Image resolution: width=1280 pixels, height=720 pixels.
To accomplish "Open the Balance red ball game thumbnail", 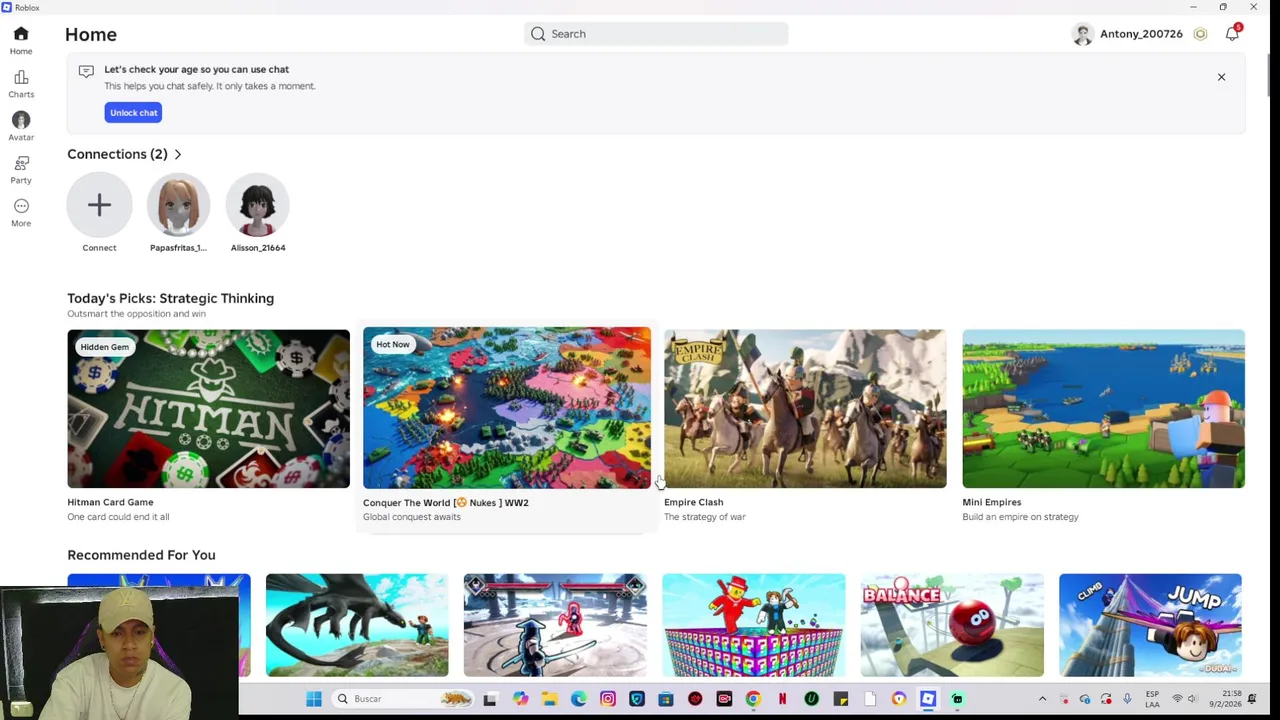I will click(952, 625).
